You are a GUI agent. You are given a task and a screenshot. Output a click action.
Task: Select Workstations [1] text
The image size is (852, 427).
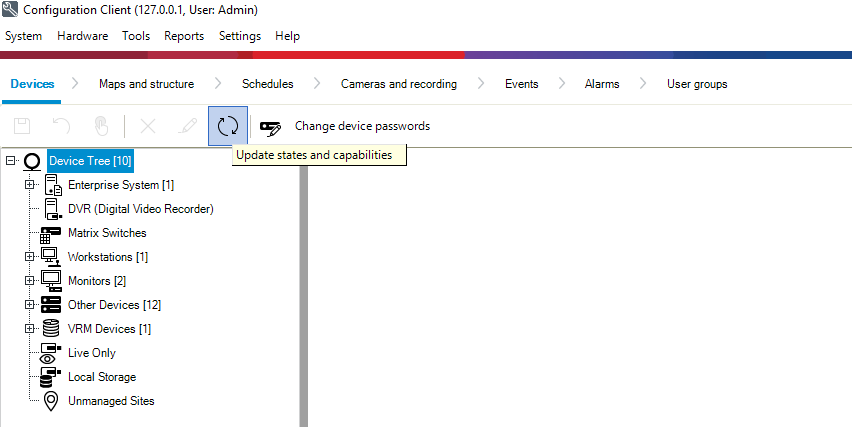pyautogui.click(x=108, y=256)
